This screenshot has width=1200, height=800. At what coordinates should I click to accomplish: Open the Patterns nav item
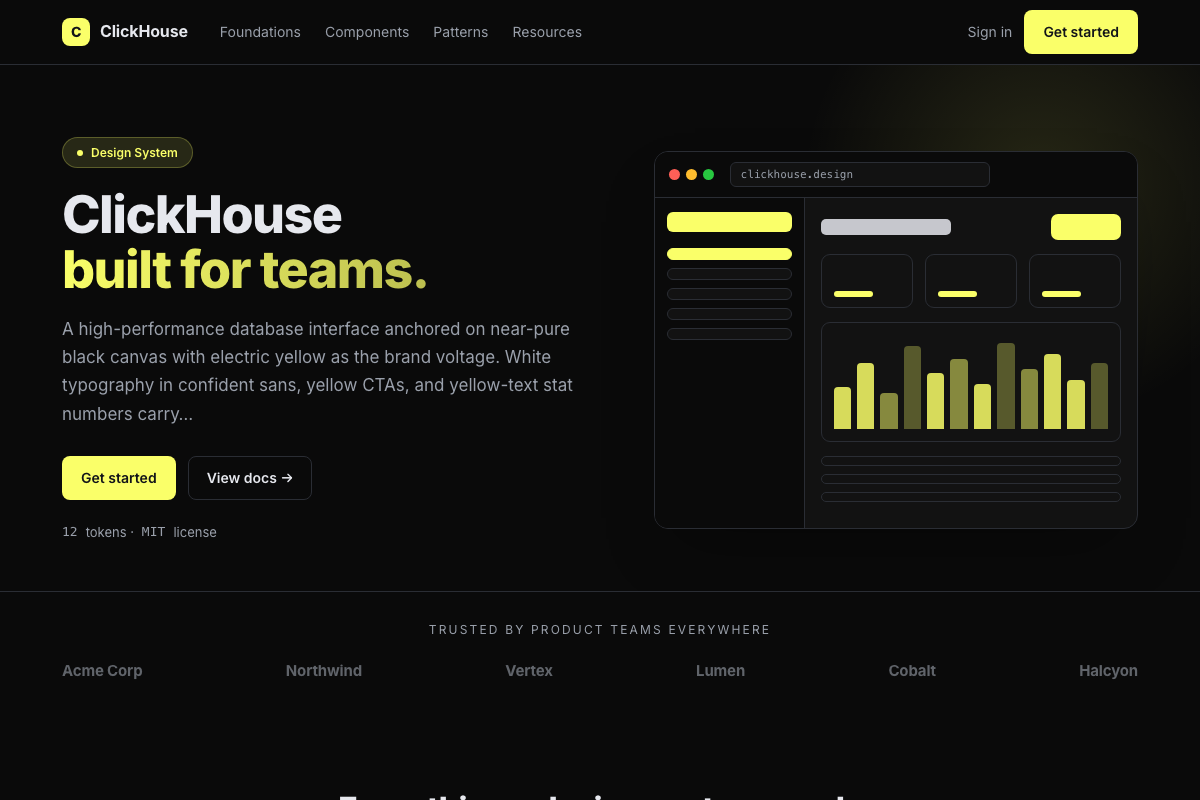461,32
